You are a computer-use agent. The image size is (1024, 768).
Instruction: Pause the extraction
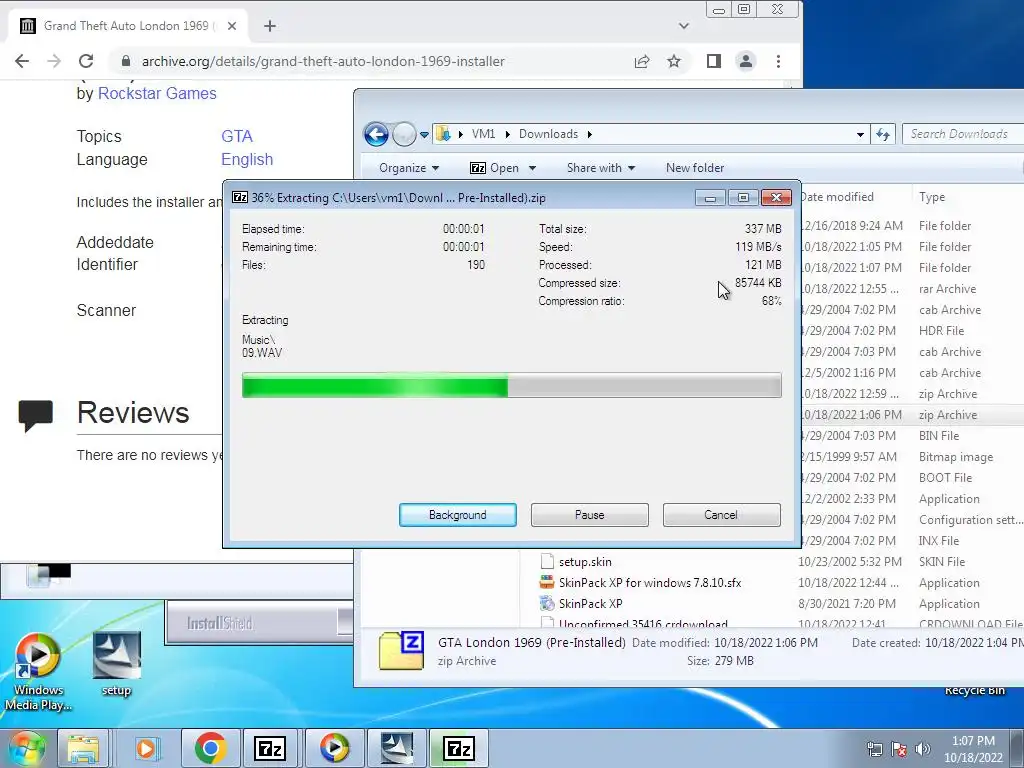pos(589,515)
